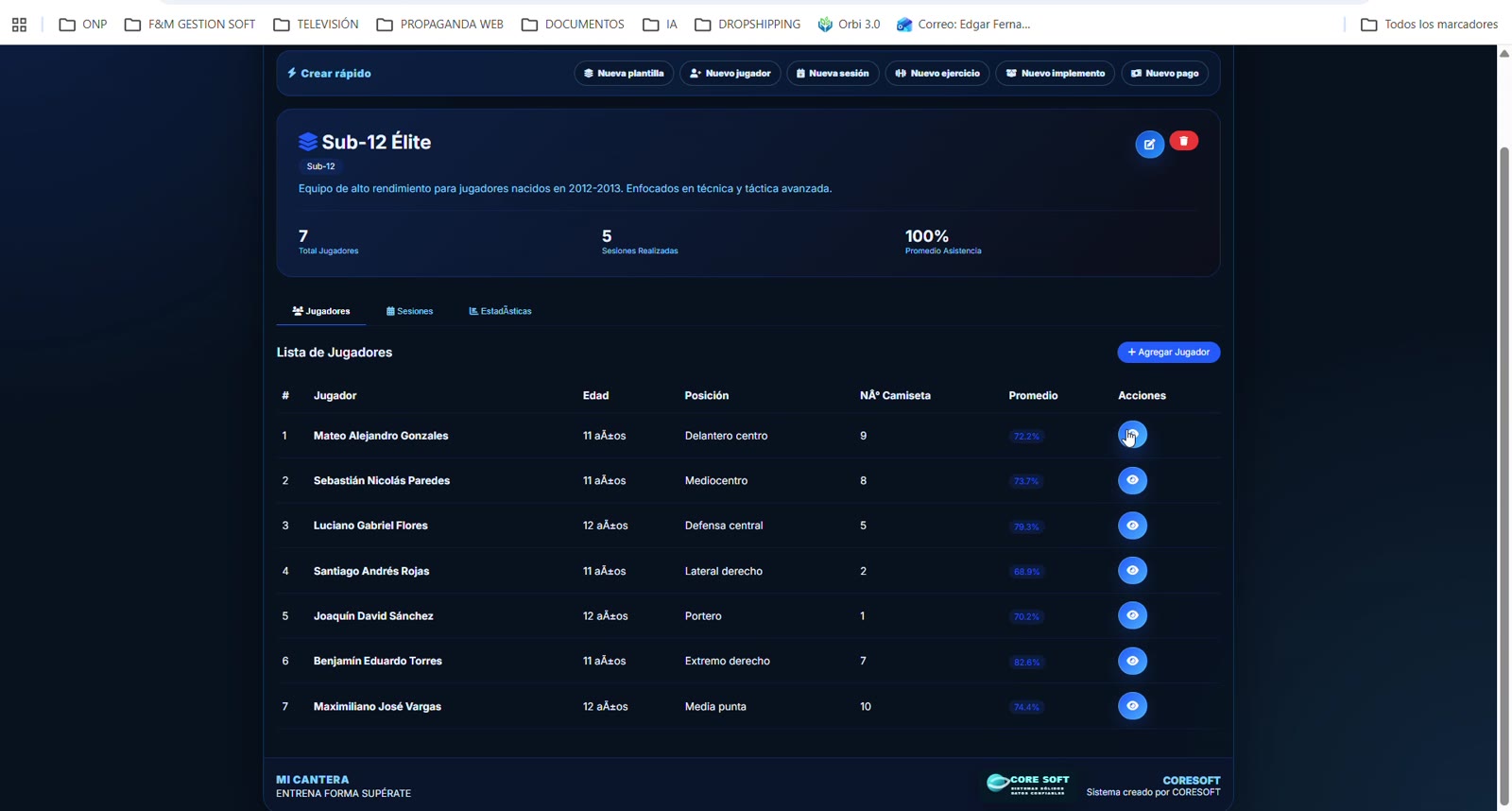Click the Sub-12 Élite team title
Screen dimensions: 1512x811
[376, 142]
